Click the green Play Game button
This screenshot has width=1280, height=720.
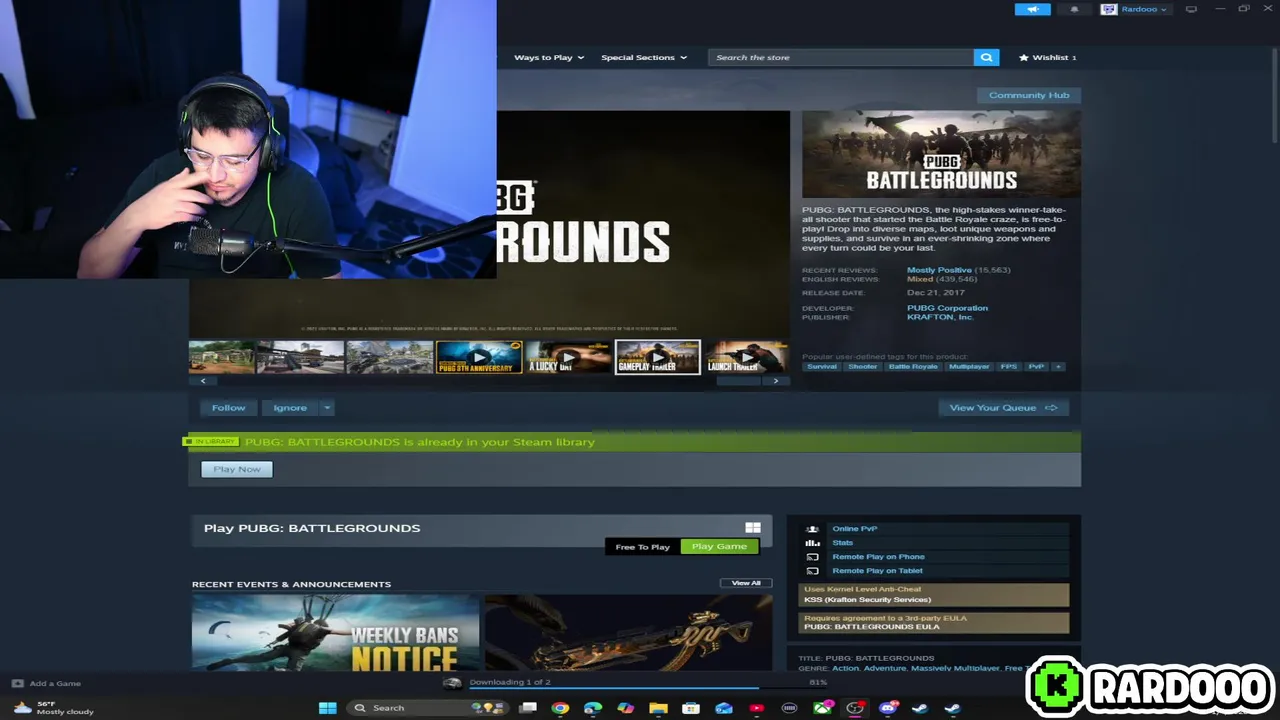[719, 546]
